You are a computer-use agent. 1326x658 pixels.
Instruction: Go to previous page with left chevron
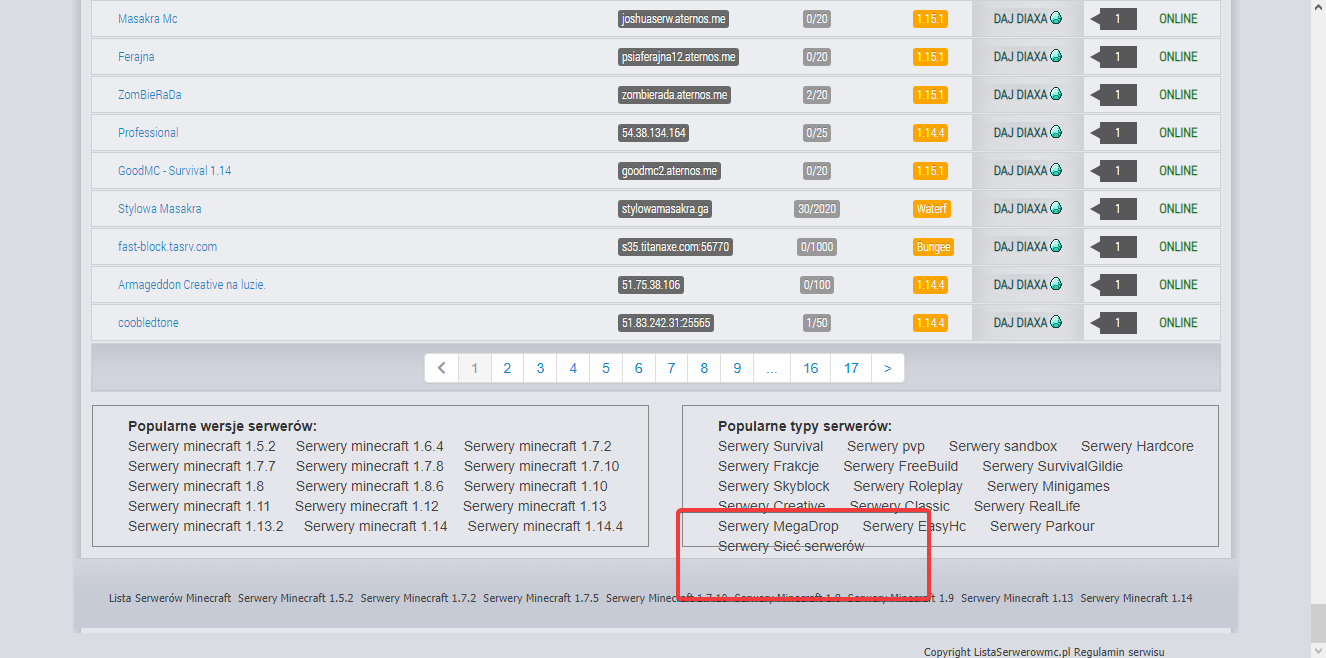coord(442,368)
